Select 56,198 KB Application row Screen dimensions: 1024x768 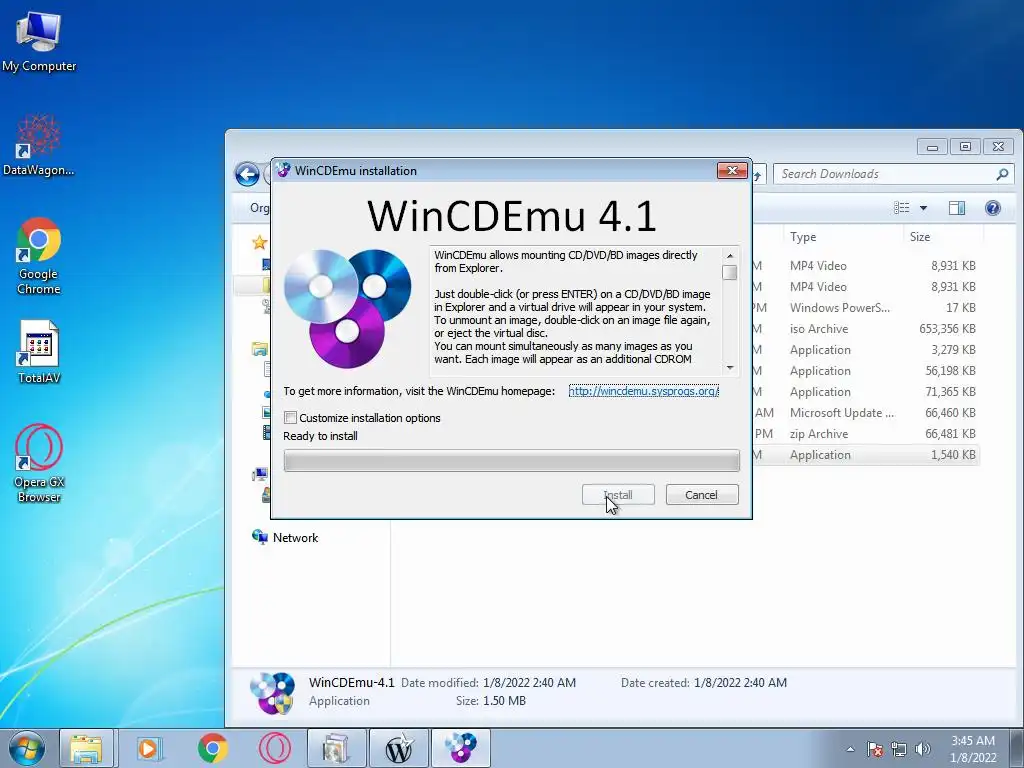[865, 370]
